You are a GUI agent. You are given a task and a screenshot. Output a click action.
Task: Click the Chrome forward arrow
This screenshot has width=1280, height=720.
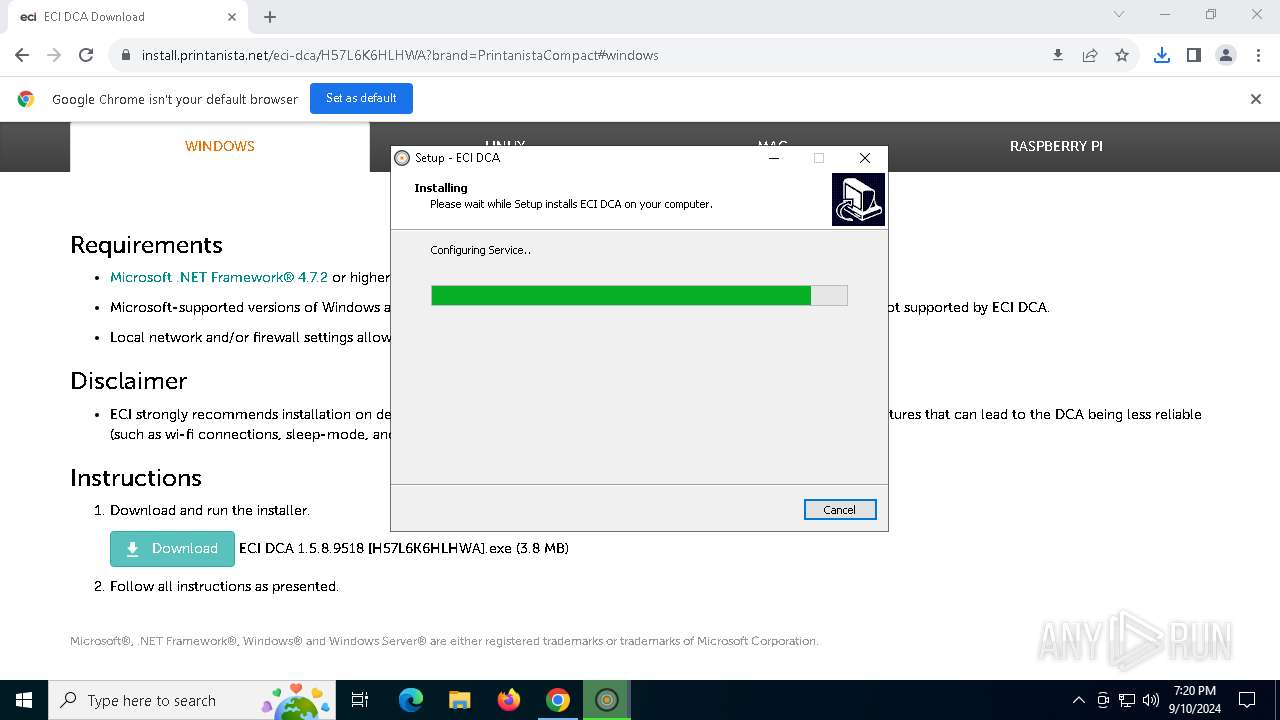(54, 55)
